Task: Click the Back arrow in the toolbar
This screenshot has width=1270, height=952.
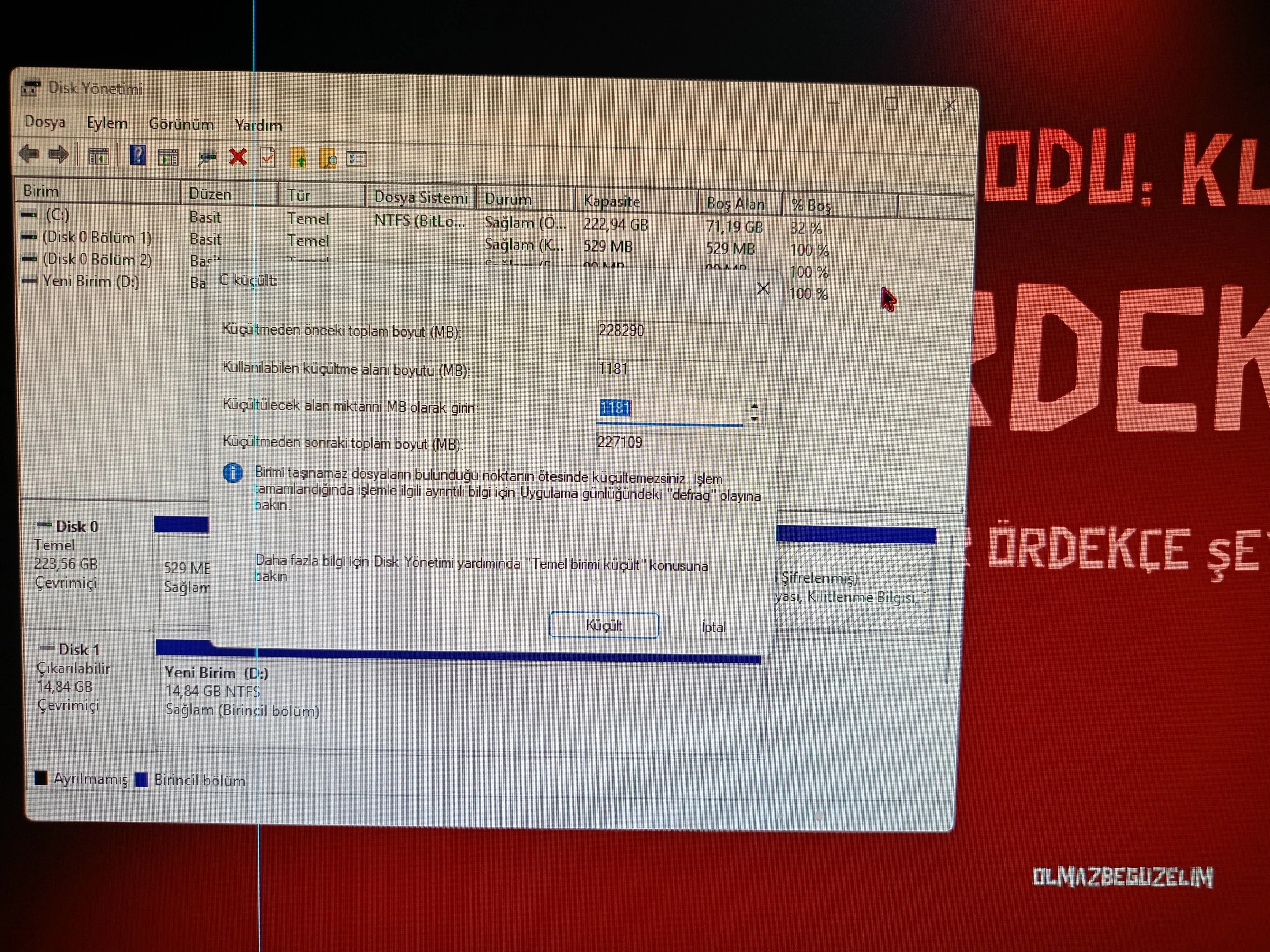Action: point(29,153)
